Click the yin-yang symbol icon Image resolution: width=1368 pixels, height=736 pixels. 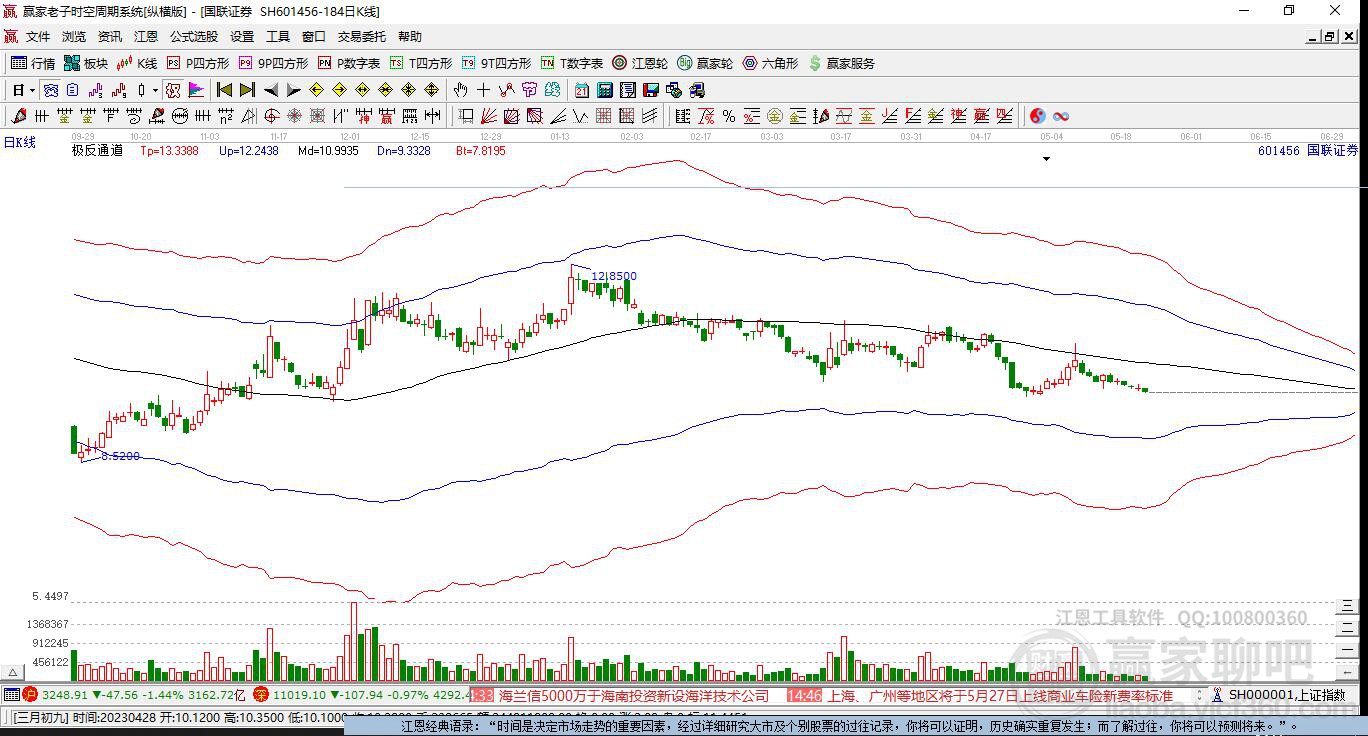coord(1038,116)
